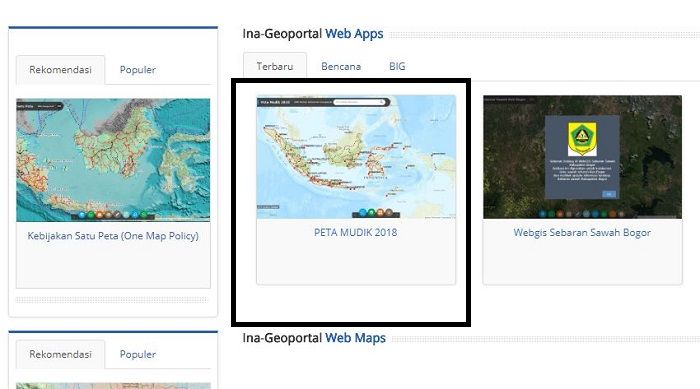Screen dimensions: 700x389
Task: Select Rekomendasi tab above One Map Policy thumbnail
Action: click(x=60, y=70)
